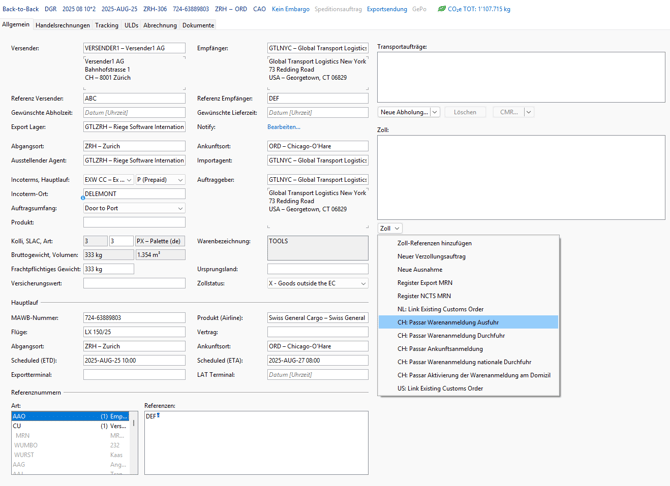Viewport: 670px width, 486px height.
Task: Expand the Neue Abholung dropdown arrow
Action: [435, 112]
